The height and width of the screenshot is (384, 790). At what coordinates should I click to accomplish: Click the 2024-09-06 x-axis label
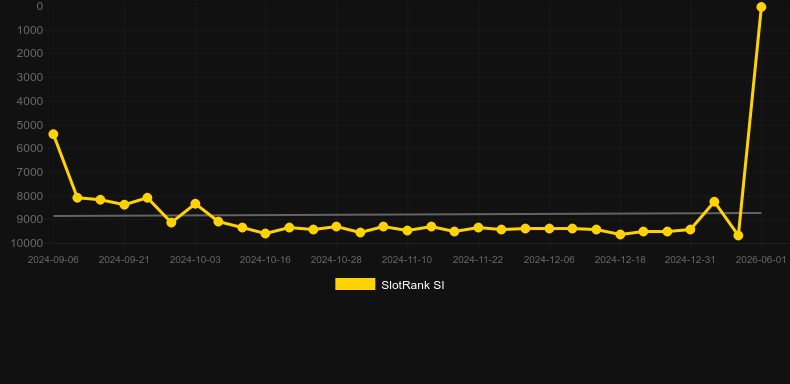[x=53, y=260]
